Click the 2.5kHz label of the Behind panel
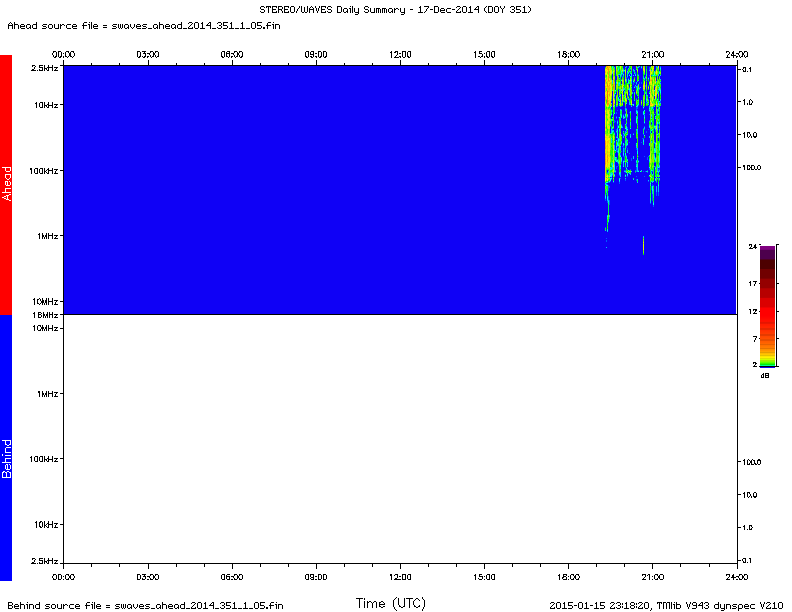The height and width of the screenshot is (612, 792). [44, 561]
